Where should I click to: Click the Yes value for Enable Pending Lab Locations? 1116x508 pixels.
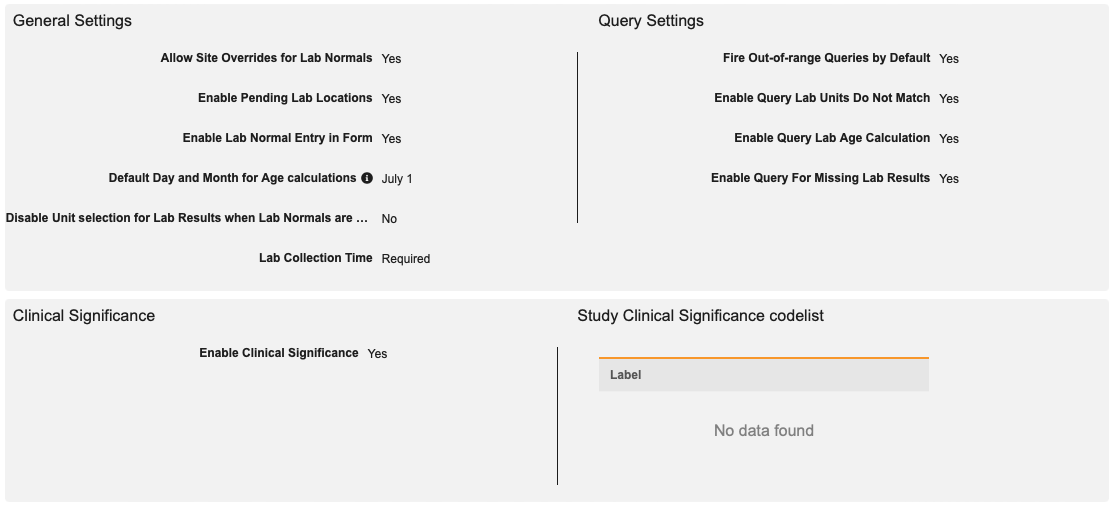point(391,99)
